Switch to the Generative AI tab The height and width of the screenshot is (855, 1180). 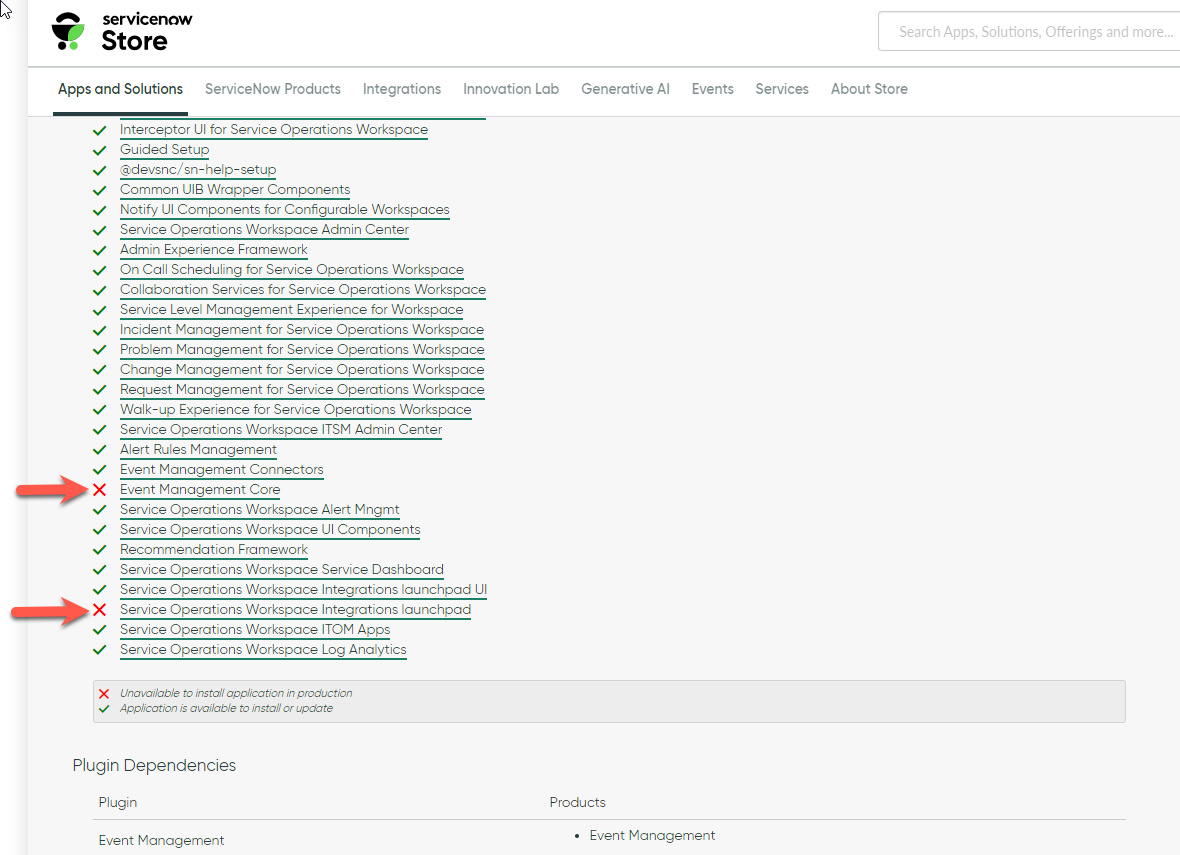[625, 89]
